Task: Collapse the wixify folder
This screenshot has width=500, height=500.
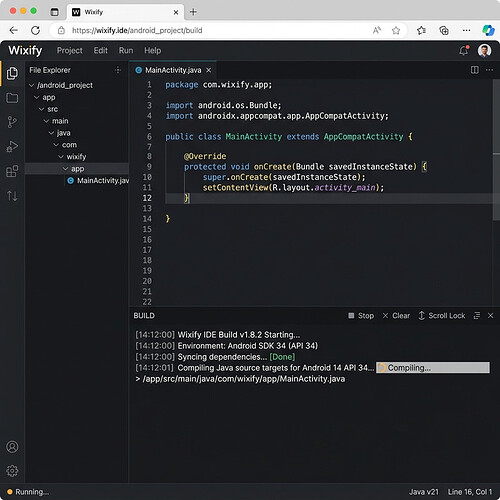Action: point(61,157)
